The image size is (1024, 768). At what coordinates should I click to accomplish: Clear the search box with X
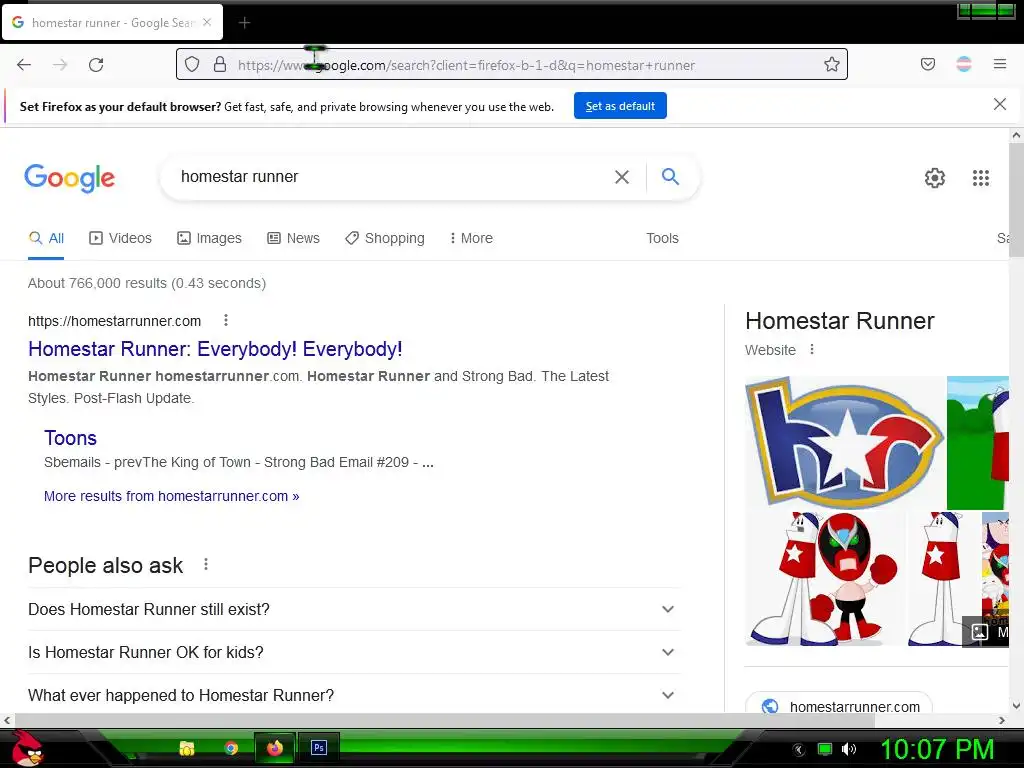coord(622,177)
